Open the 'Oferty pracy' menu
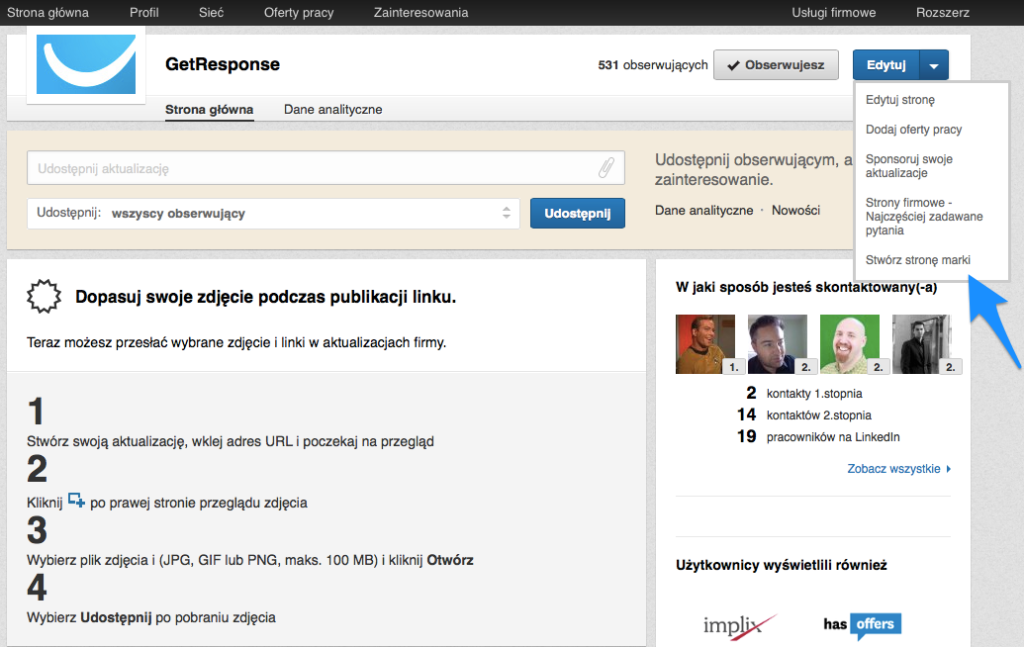 click(x=298, y=12)
